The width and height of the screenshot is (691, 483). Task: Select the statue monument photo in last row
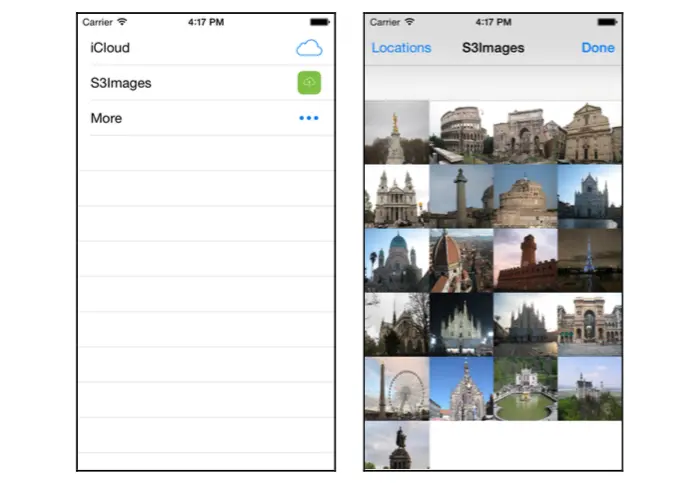[x=397, y=445]
